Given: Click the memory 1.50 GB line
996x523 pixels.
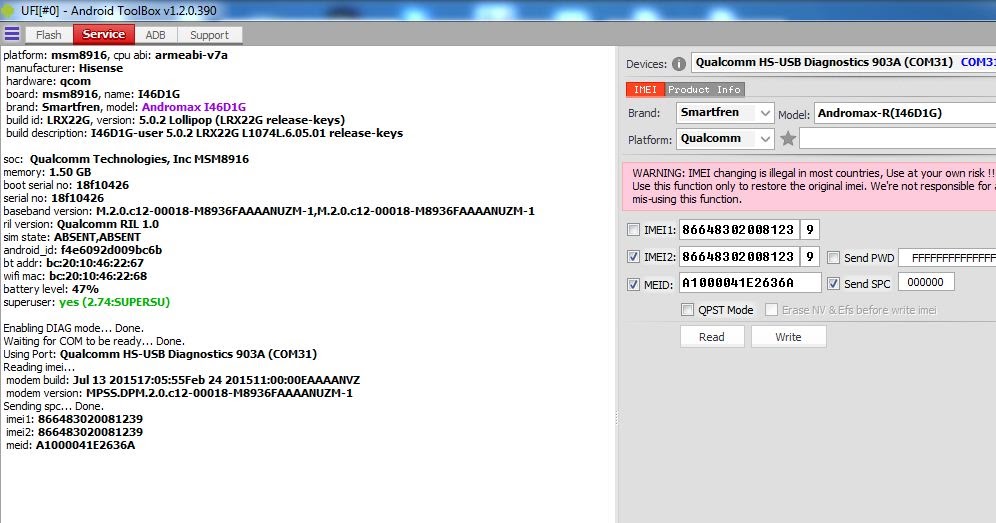Looking at the screenshot, I should pos(47,172).
